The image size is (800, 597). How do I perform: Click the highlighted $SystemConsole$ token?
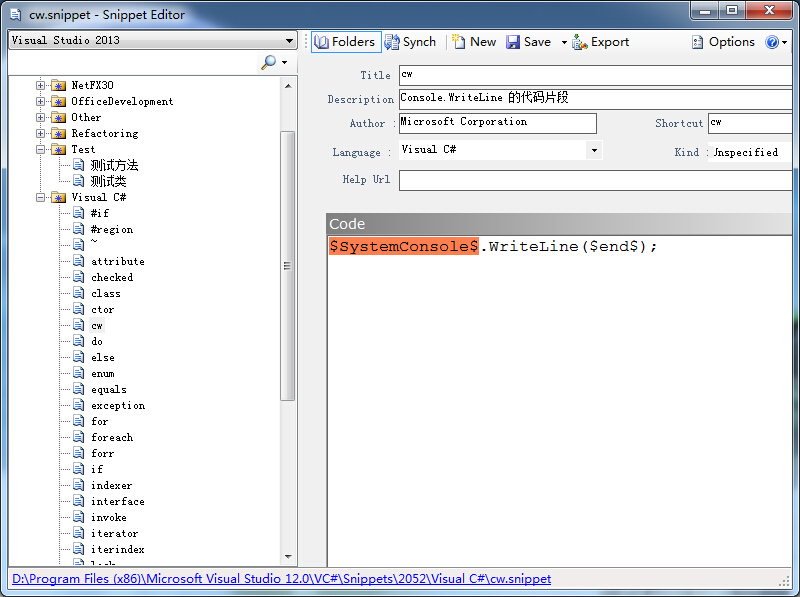pyautogui.click(x=404, y=246)
